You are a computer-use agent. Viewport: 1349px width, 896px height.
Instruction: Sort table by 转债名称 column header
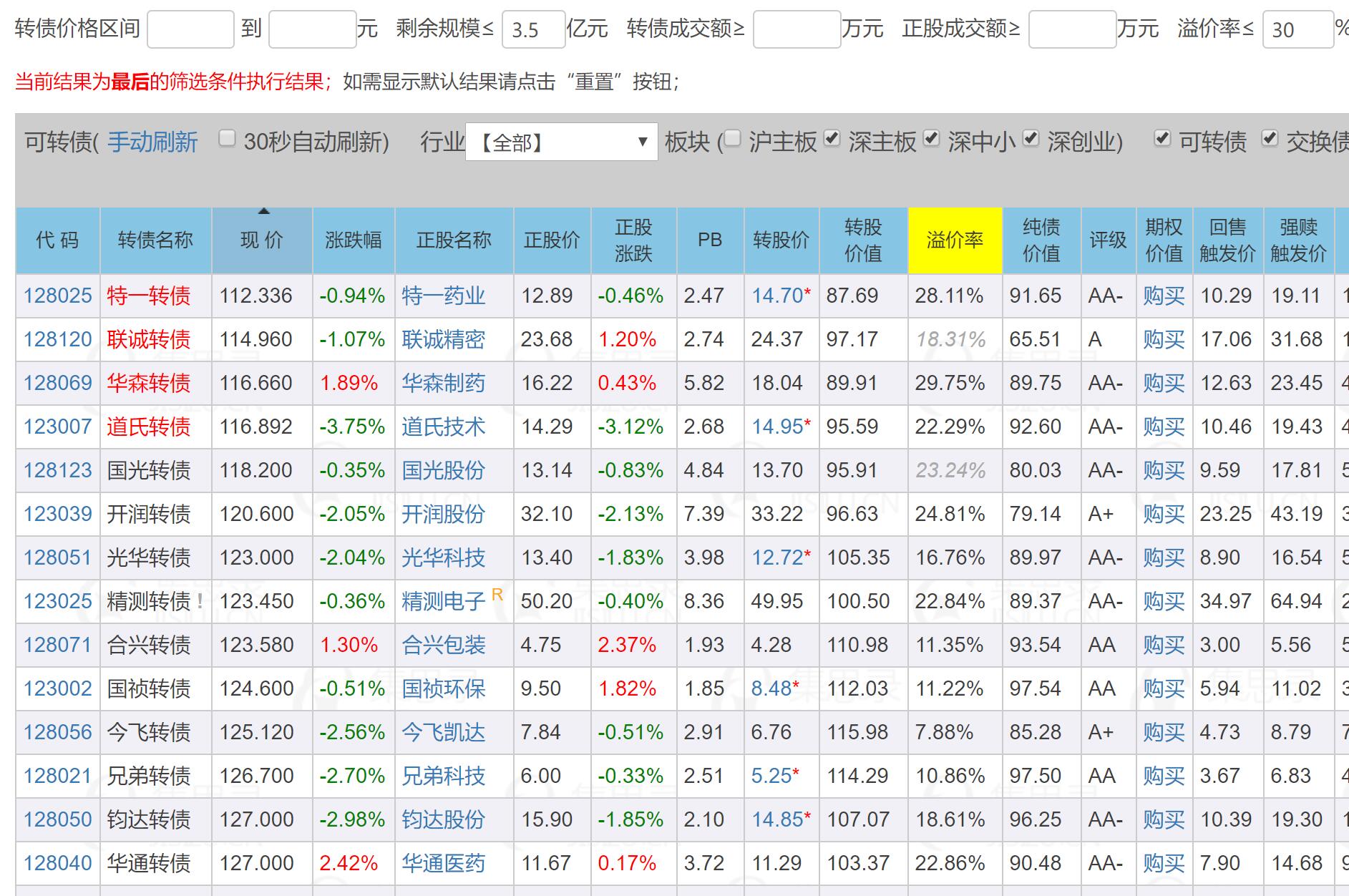click(x=156, y=240)
